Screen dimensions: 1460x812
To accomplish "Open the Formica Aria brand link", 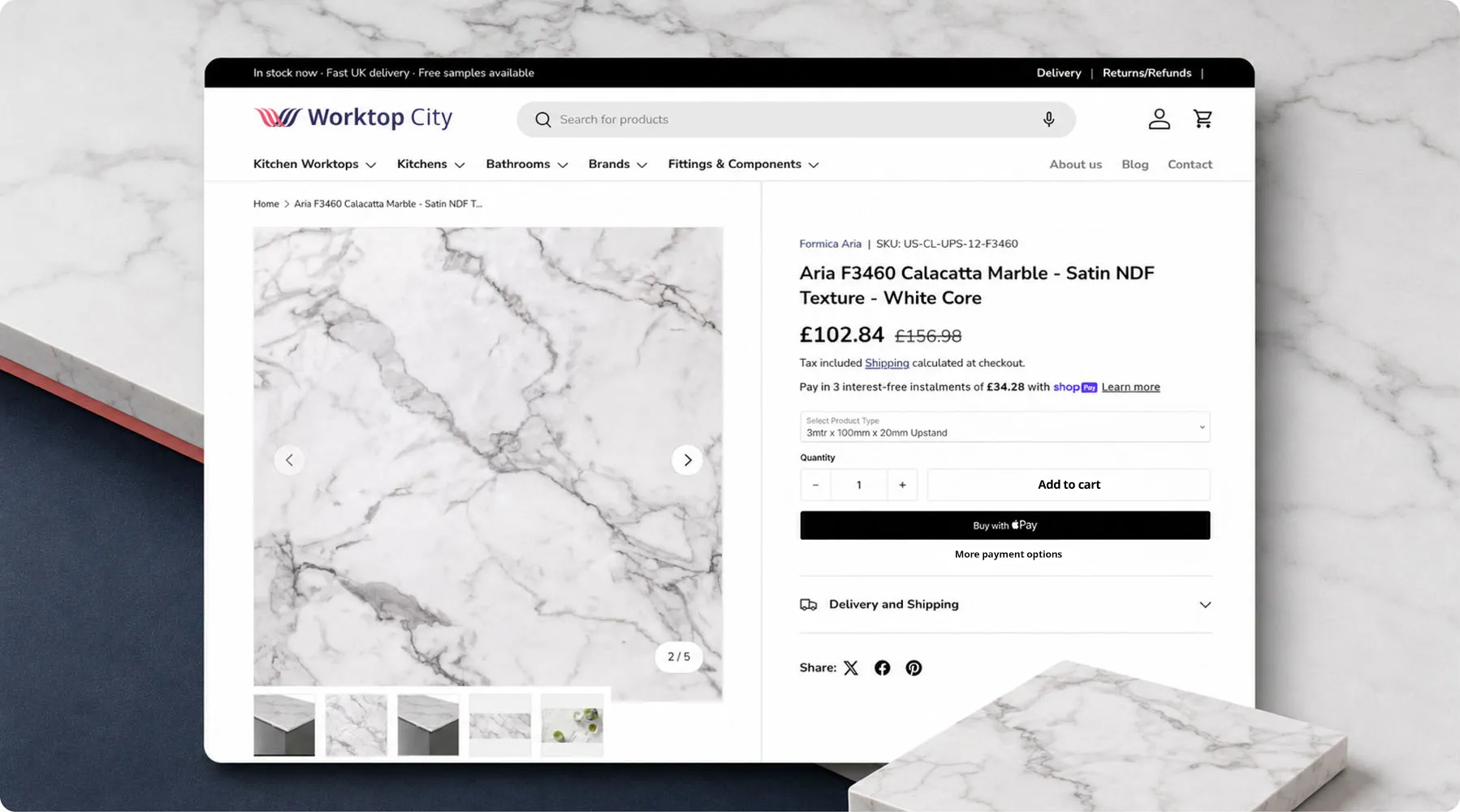I will point(830,244).
